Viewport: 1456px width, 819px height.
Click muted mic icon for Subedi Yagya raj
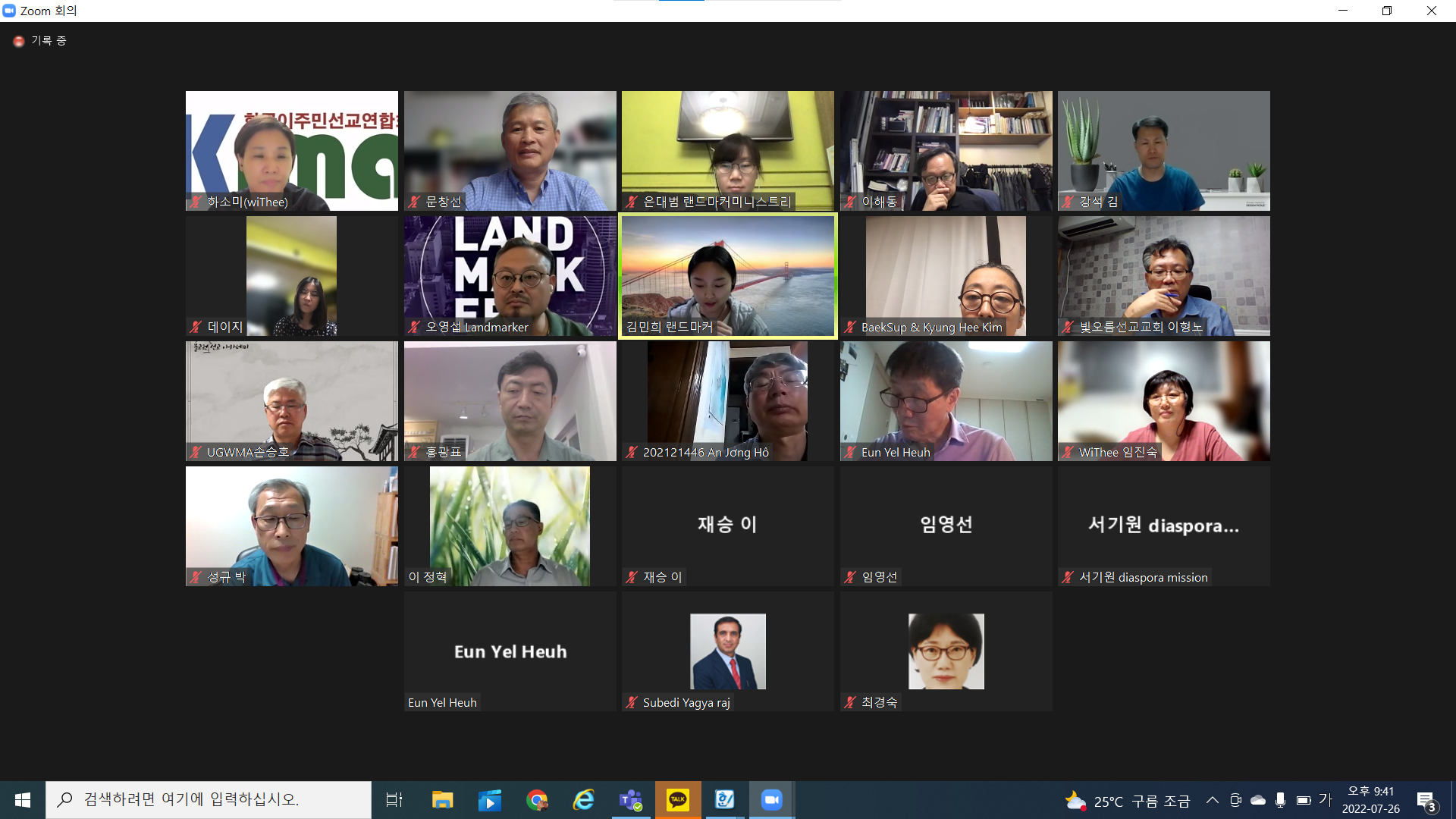(x=632, y=703)
